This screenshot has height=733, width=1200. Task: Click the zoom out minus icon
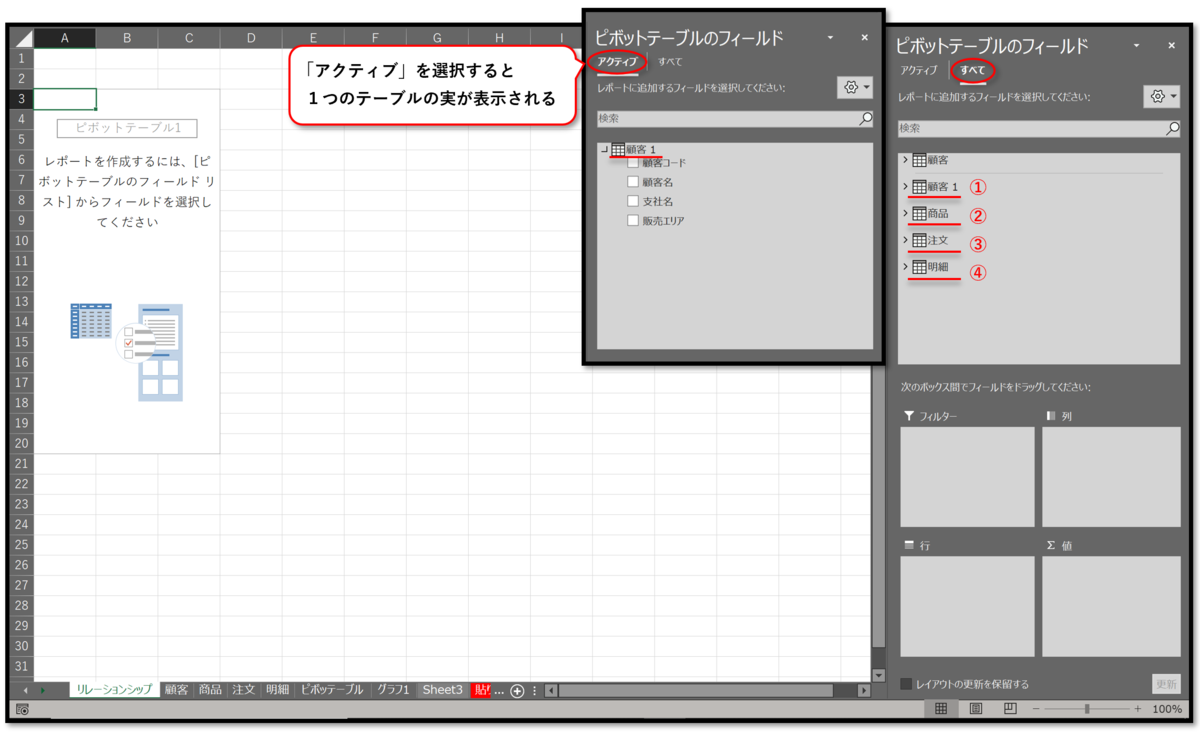coord(1036,709)
